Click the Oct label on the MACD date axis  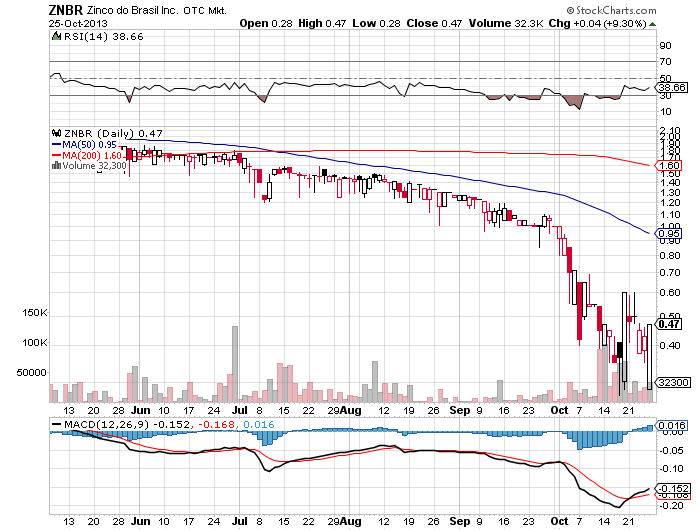(559, 521)
